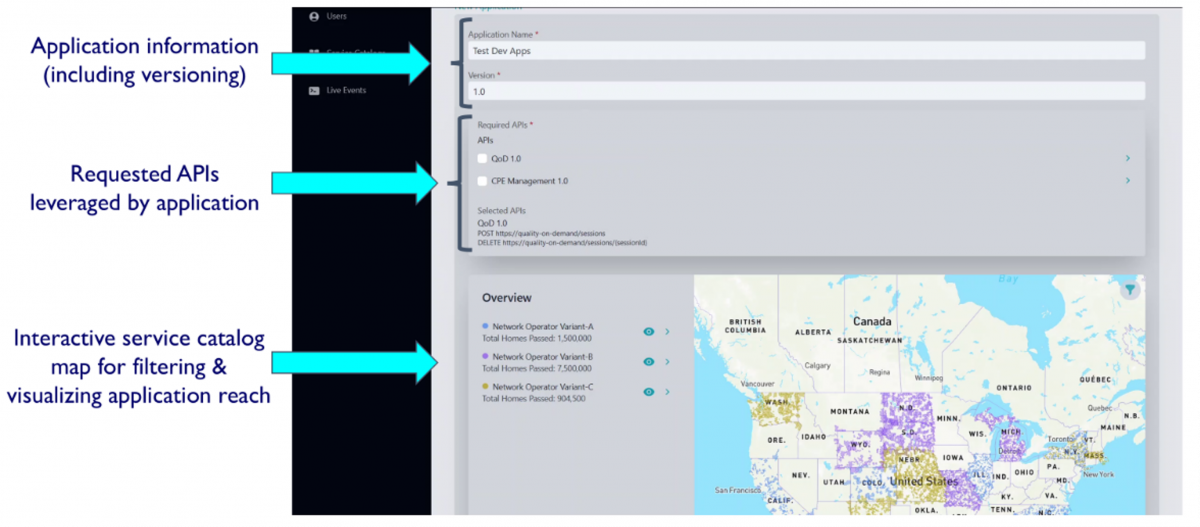Click the blue Variant-A color dot

click(485, 326)
